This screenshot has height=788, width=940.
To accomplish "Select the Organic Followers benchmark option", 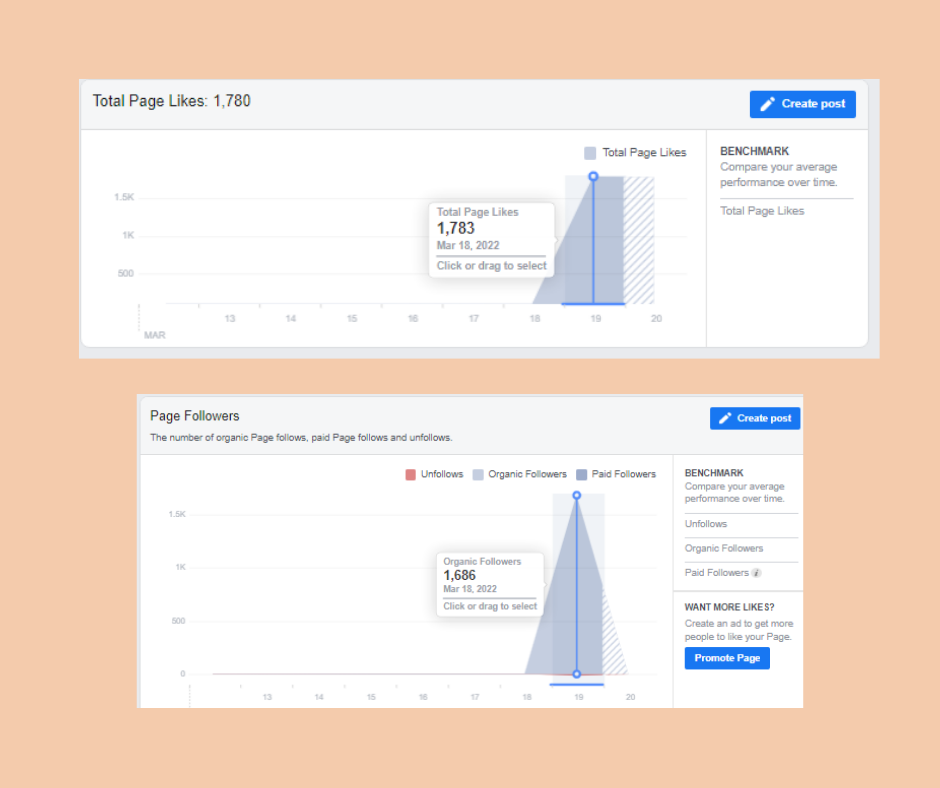I will [x=724, y=549].
